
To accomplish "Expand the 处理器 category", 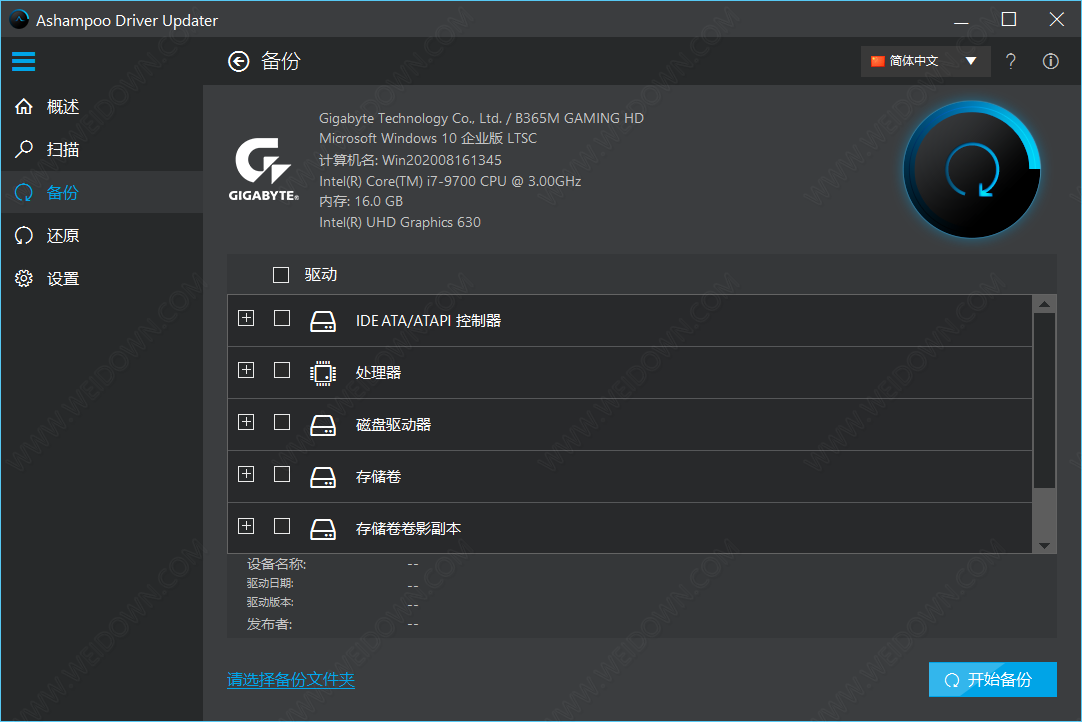I will coord(246,370).
